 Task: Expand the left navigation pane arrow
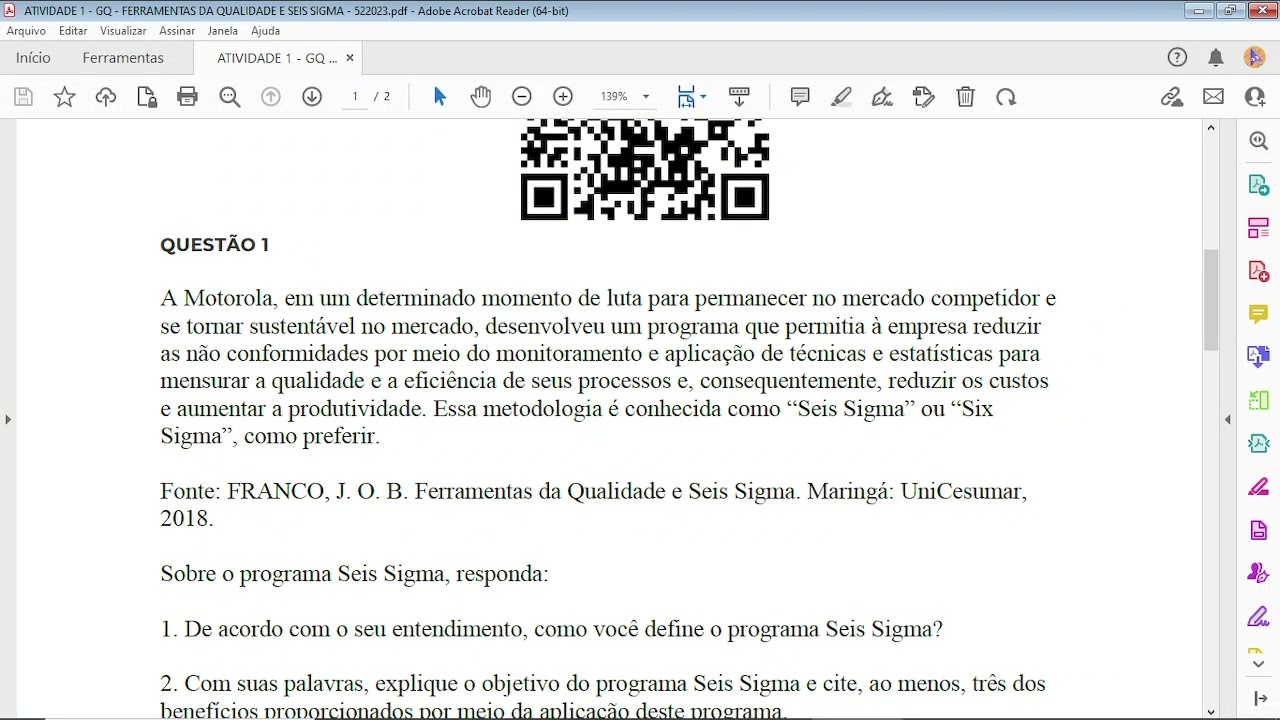[8, 419]
